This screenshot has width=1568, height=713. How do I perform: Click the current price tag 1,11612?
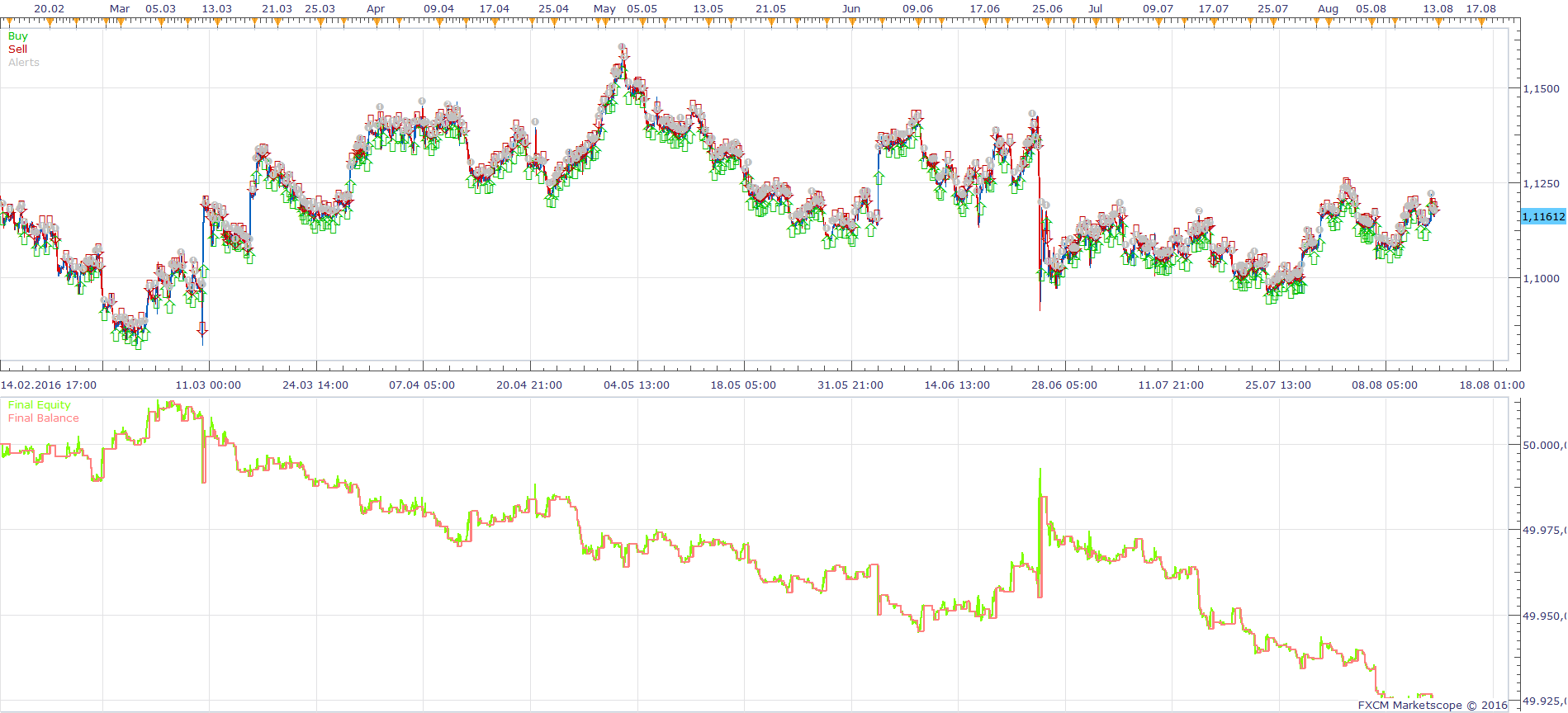[x=1543, y=216]
